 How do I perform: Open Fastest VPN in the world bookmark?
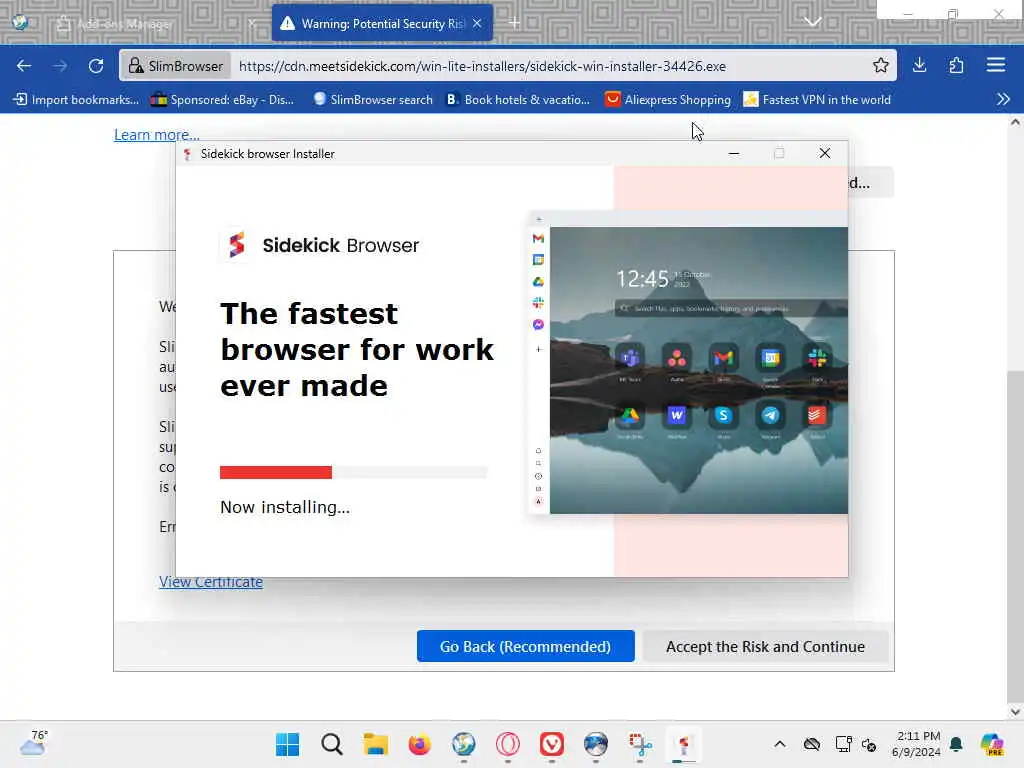click(x=817, y=99)
